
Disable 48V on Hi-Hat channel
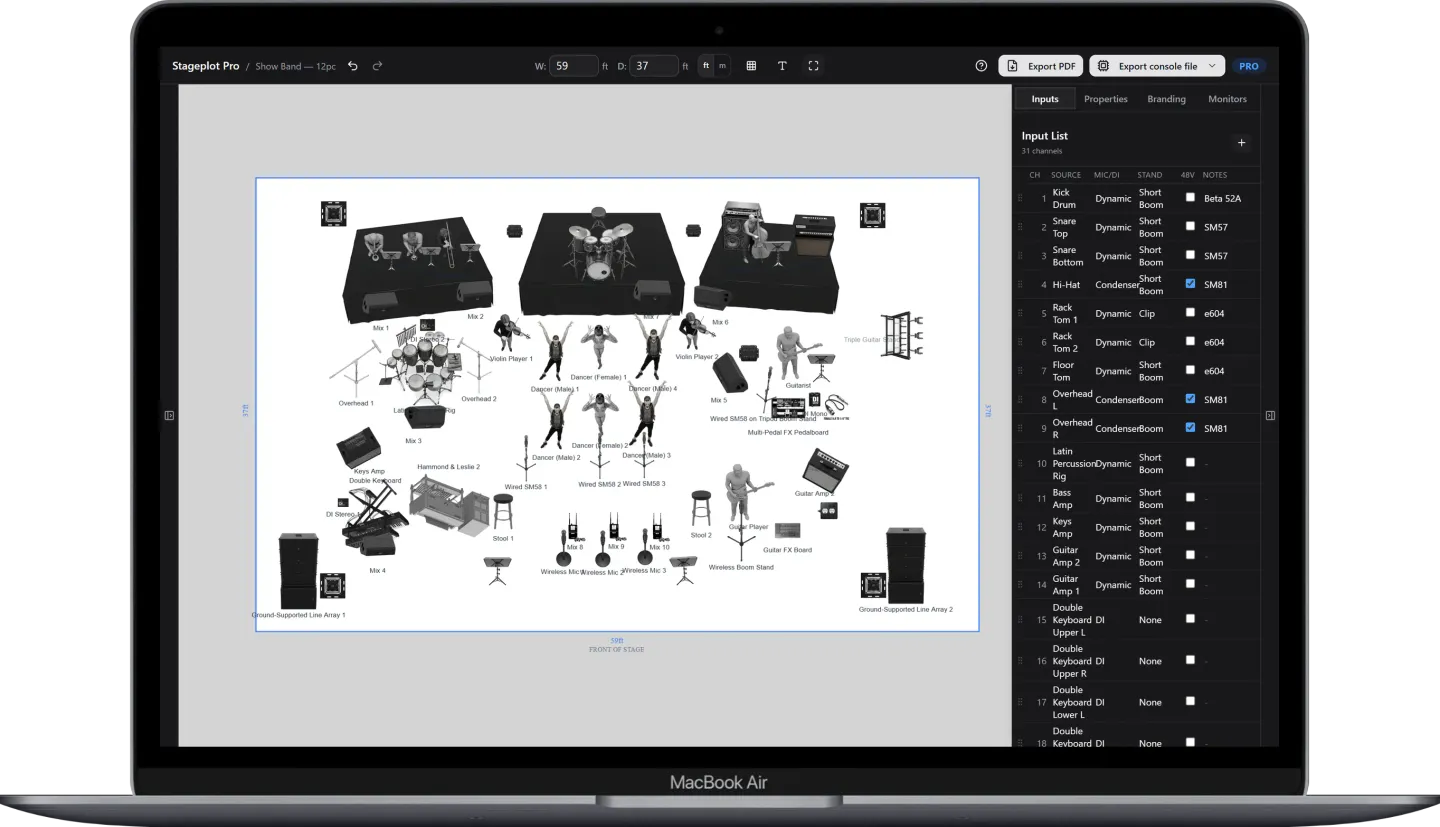click(1190, 283)
